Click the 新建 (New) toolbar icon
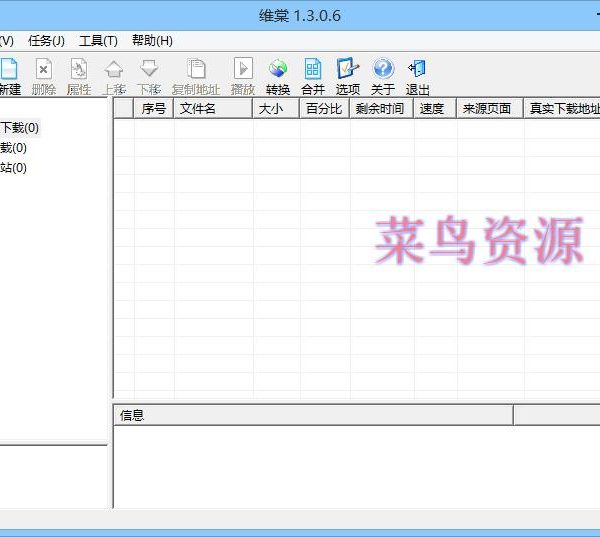Viewport: 600px width, 537px height. click(x=9, y=70)
